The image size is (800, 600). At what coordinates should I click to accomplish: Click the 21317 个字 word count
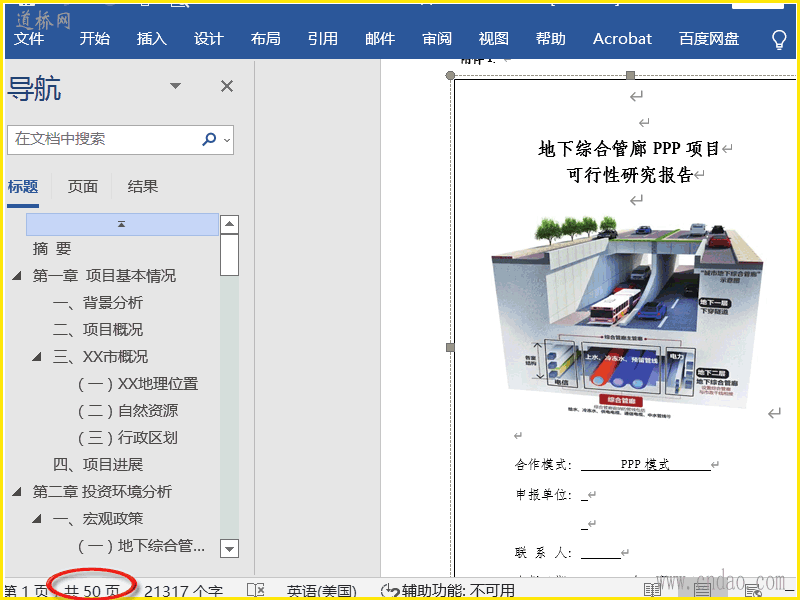183,591
